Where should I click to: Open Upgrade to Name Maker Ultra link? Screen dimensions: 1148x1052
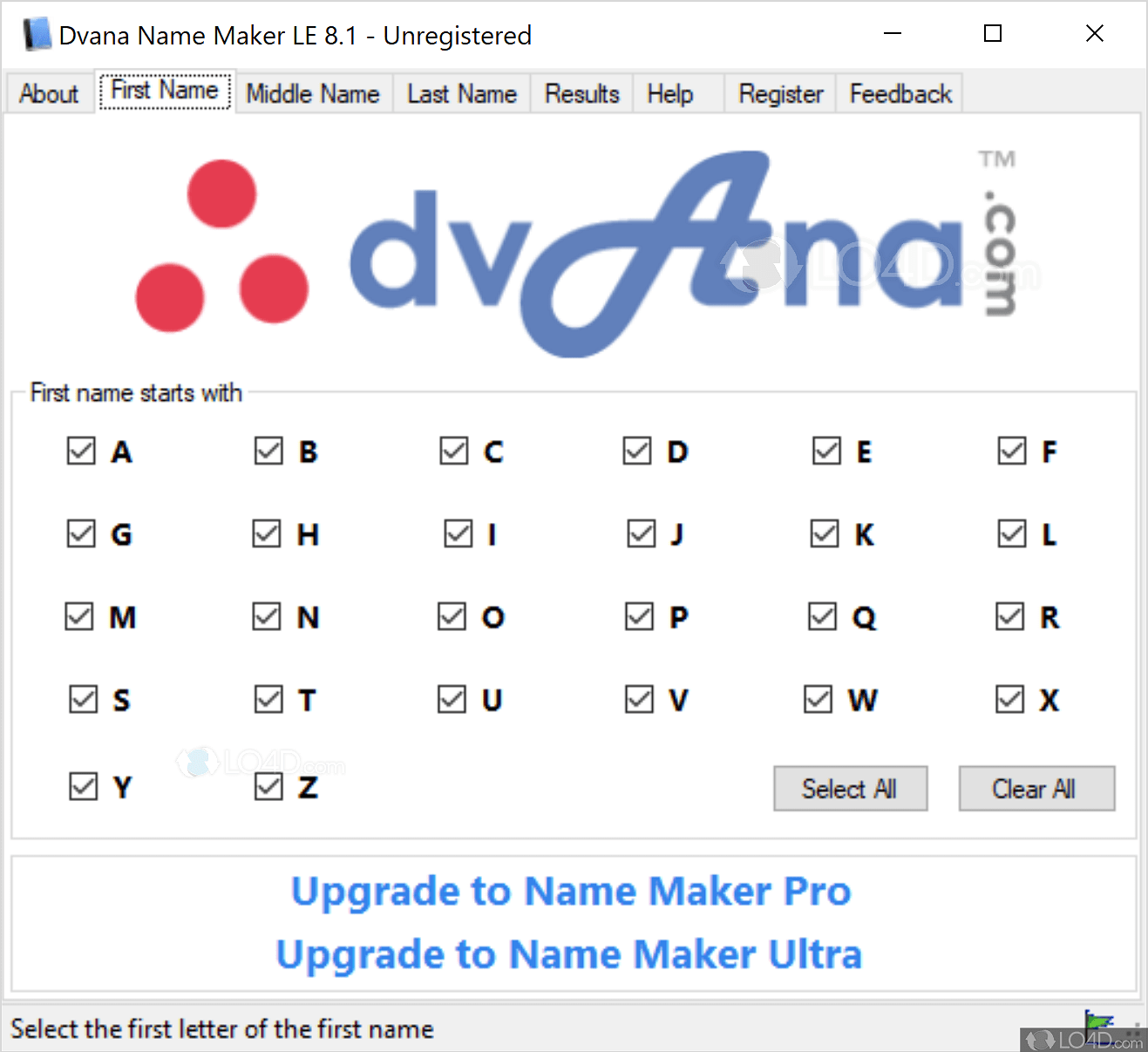pyautogui.click(x=569, y=954)
